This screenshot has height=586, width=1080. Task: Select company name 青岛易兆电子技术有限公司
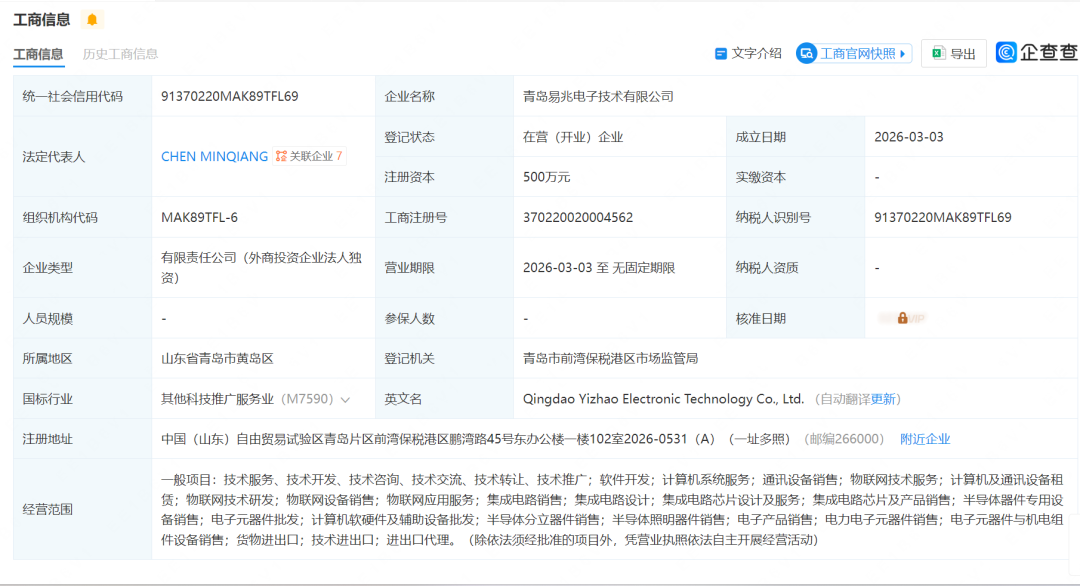click(598, 96)
